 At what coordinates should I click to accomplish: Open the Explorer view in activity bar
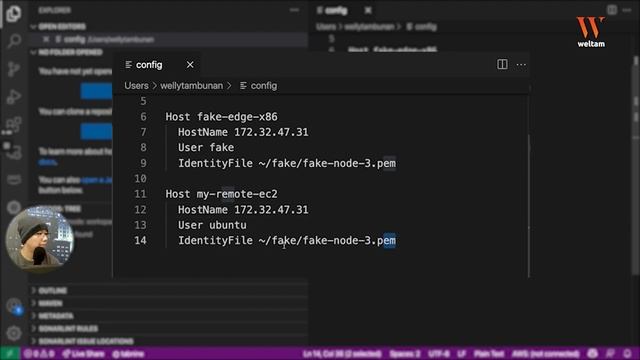click(x=13, y=13)
